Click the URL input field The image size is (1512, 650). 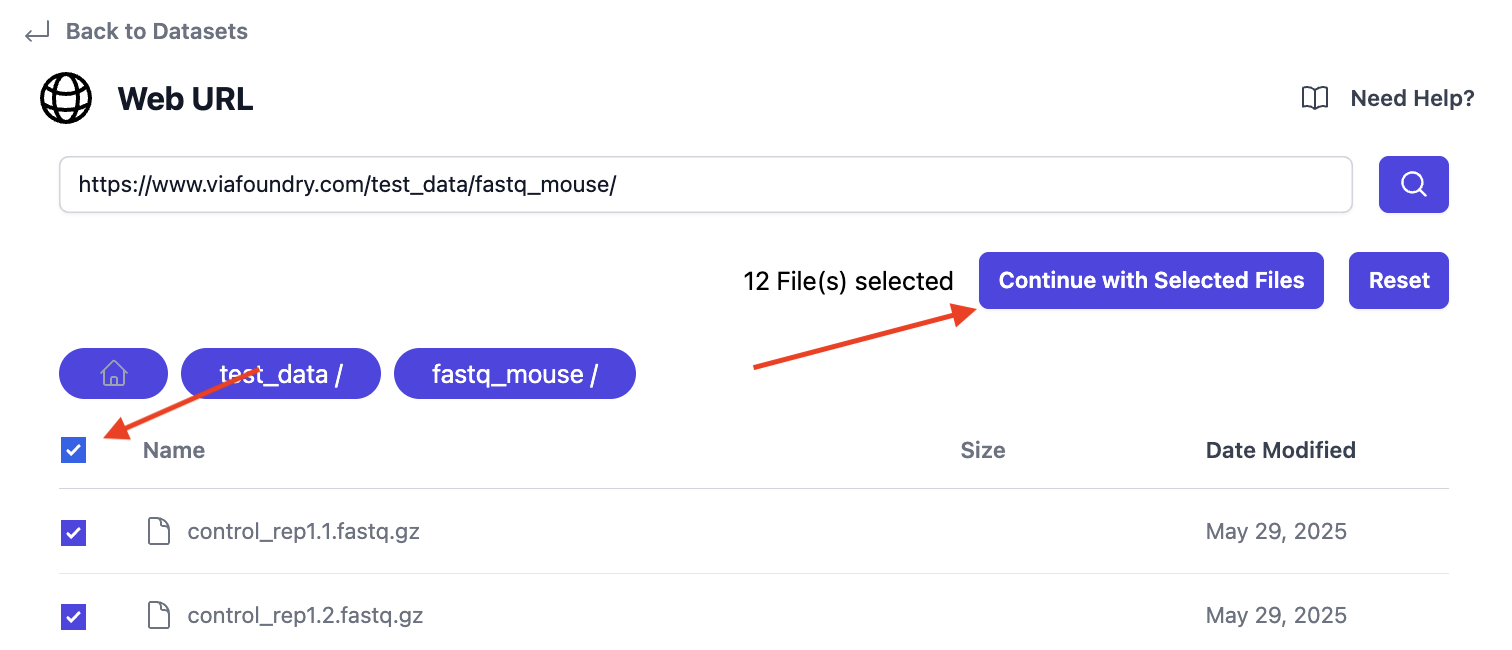point(700,184)
